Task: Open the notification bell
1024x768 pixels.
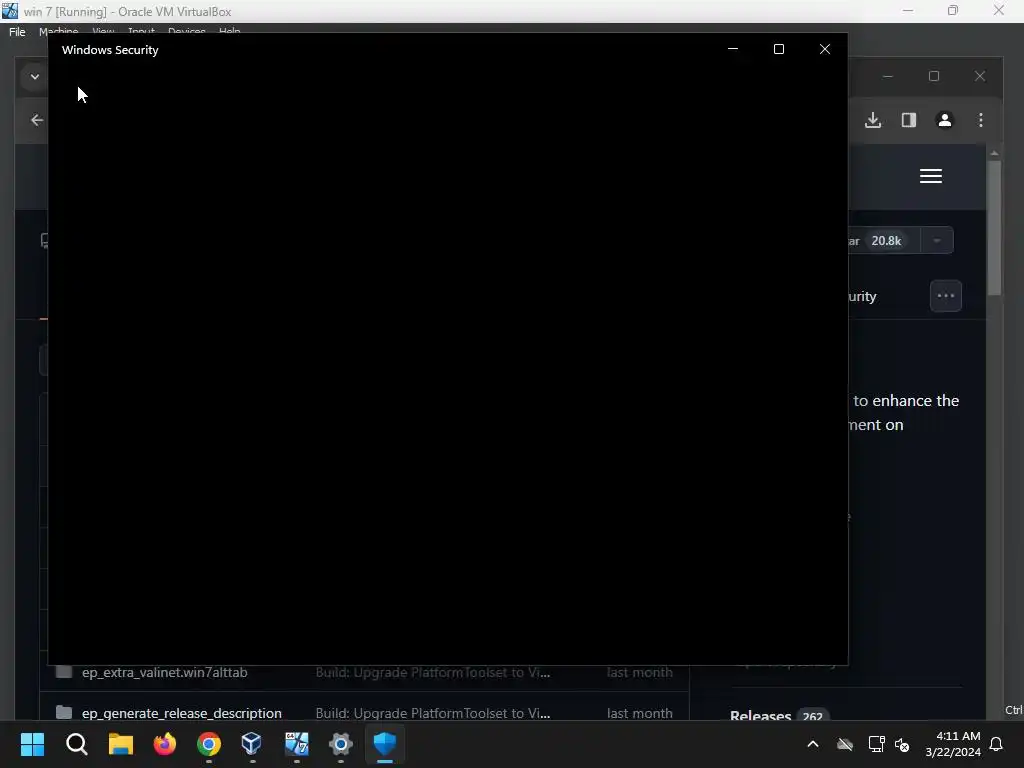Action: [x=997, y=744]
